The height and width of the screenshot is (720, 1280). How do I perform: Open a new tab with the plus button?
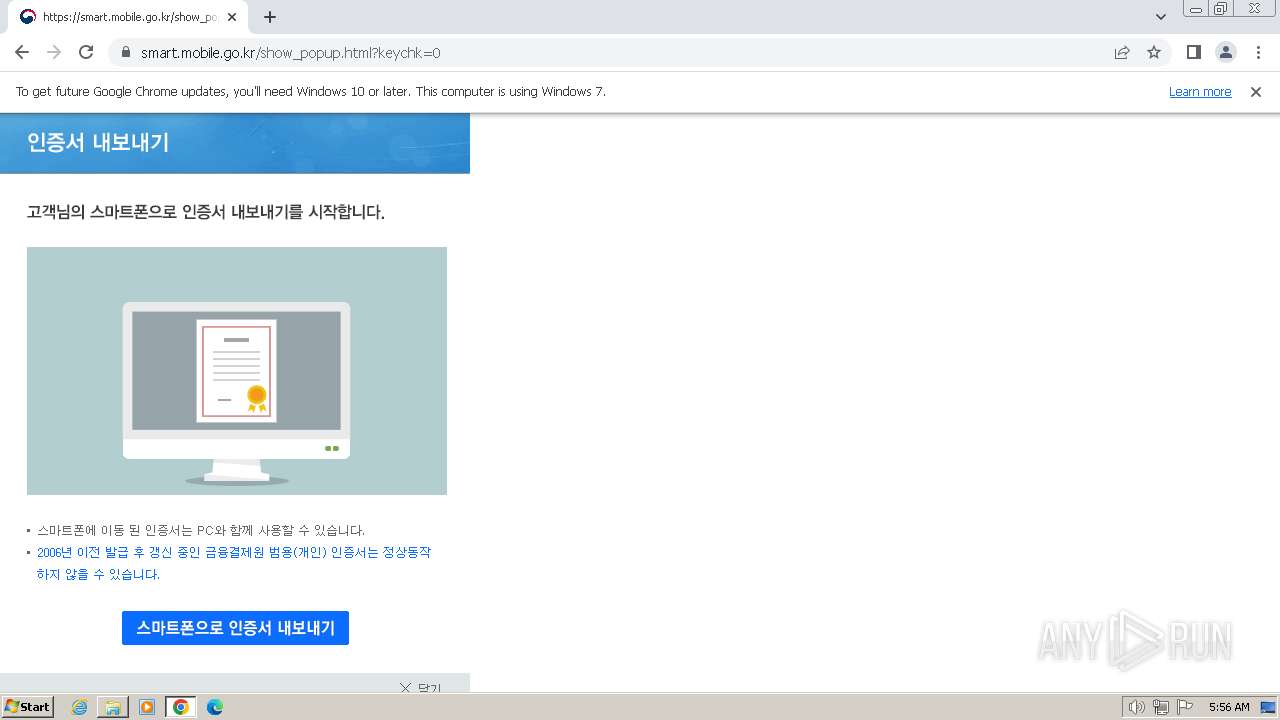coord(270,17)
